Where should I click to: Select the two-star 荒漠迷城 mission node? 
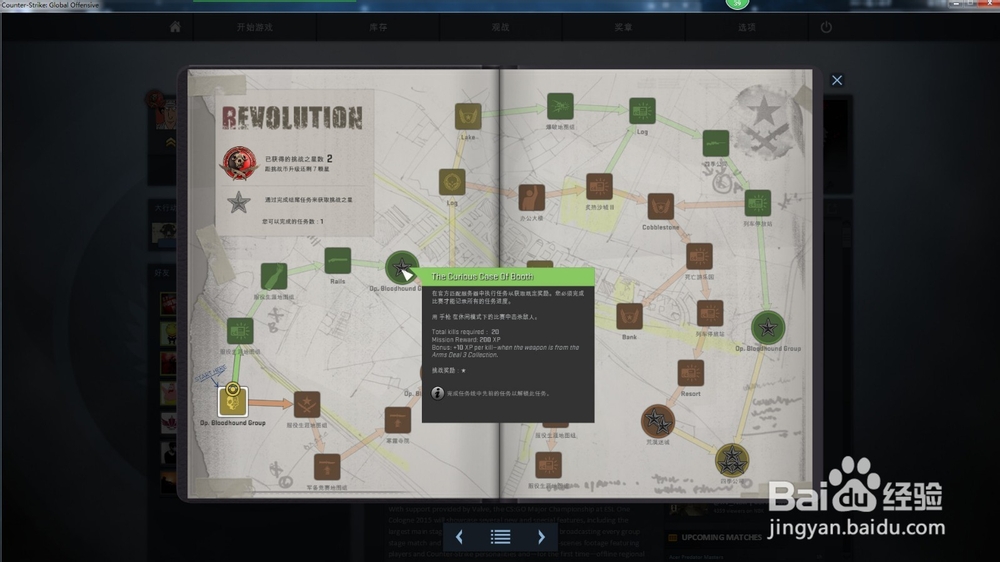(x=658, y=421)
